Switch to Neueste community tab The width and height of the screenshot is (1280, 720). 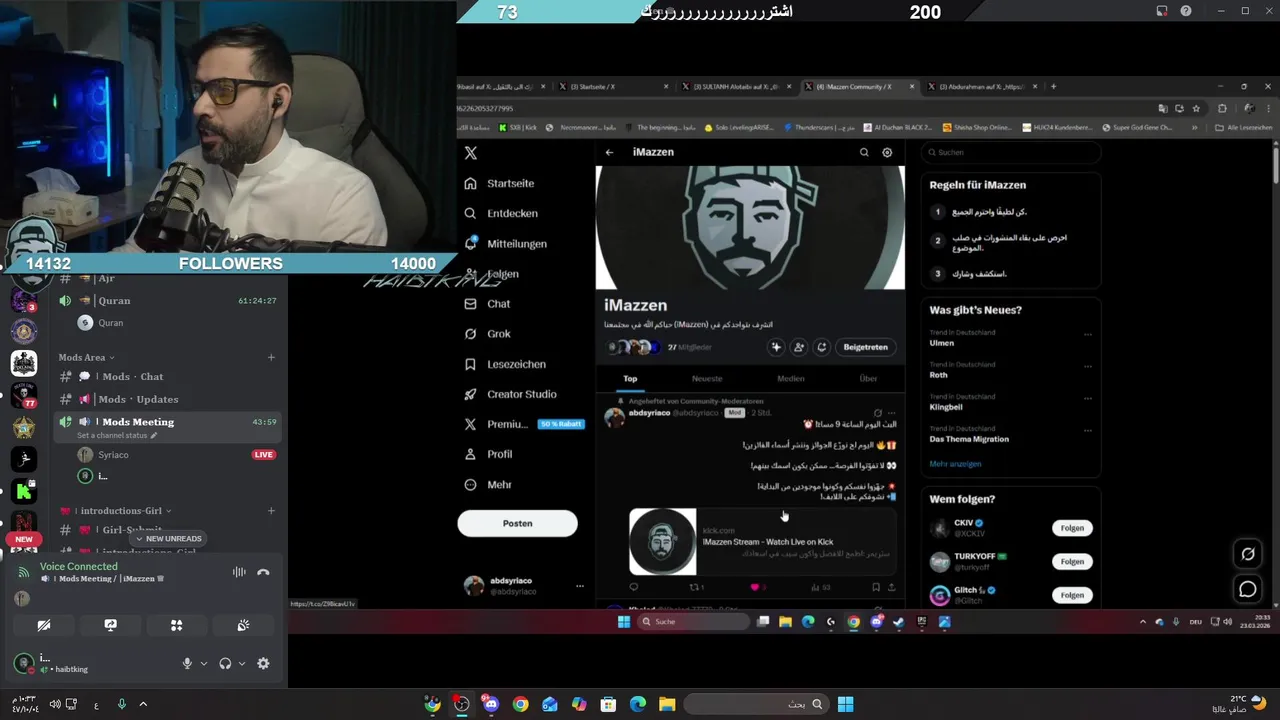707,379
